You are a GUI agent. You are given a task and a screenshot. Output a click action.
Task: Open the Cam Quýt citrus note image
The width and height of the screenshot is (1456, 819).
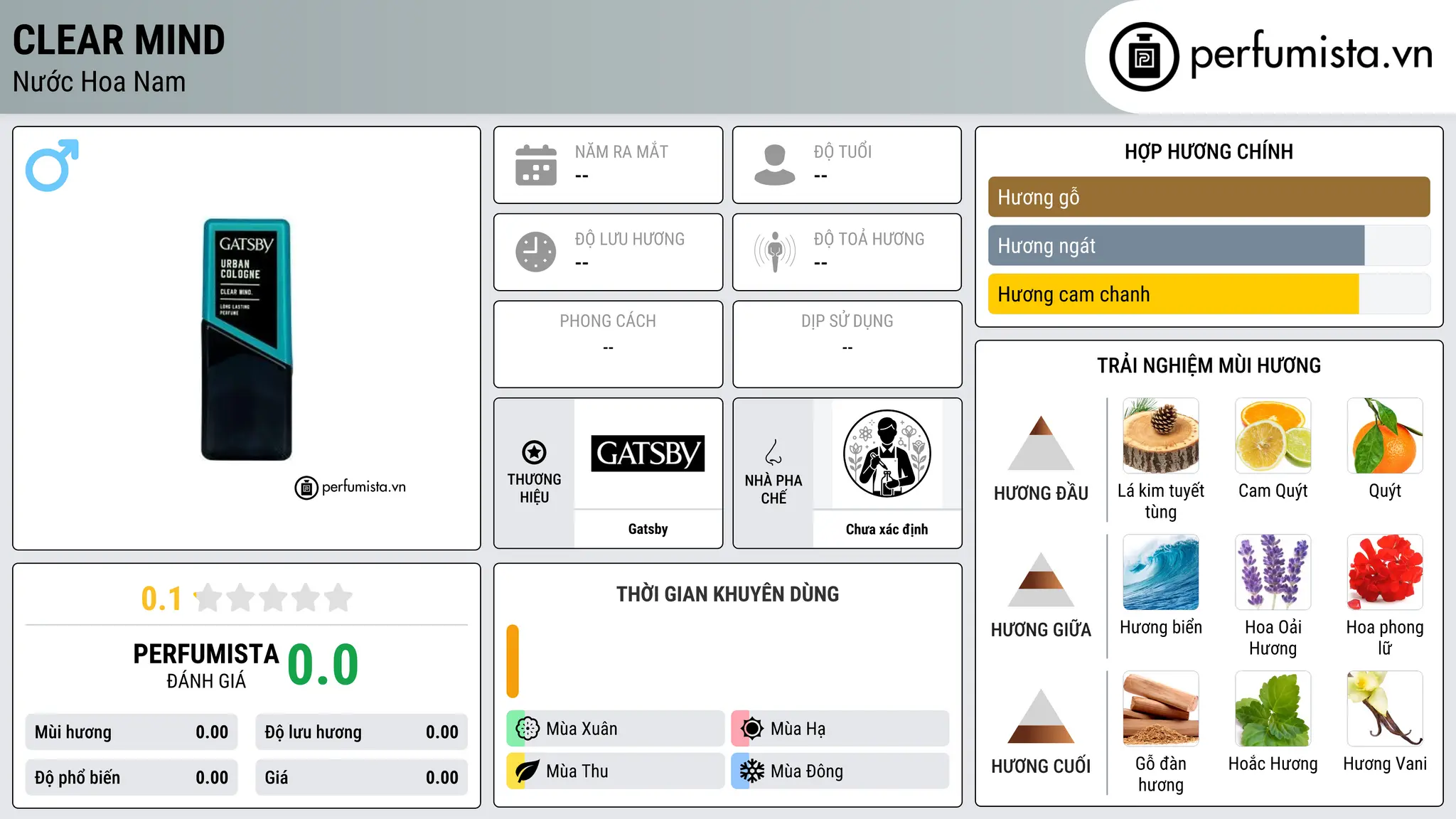click(x=1273, y=436)
